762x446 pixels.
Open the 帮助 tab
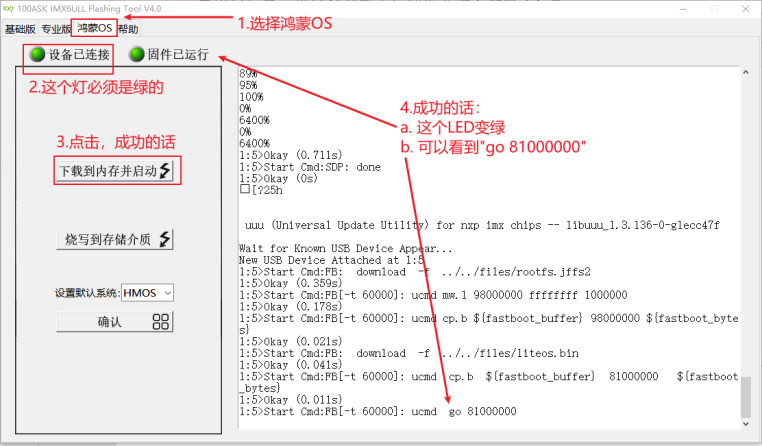128,29
